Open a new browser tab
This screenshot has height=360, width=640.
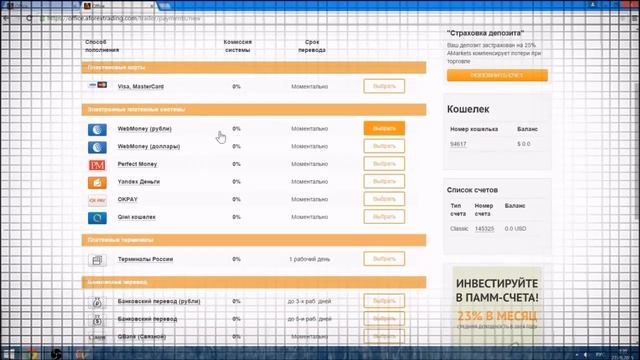[164, 6]
